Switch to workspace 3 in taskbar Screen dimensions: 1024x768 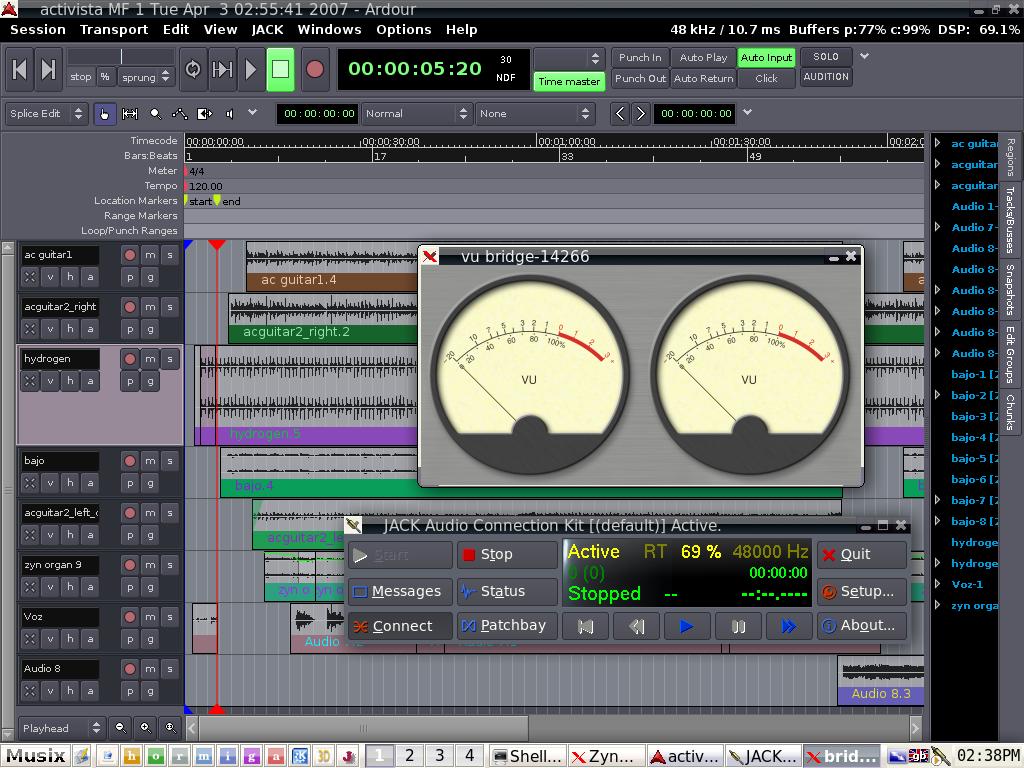tap(439, 756)
